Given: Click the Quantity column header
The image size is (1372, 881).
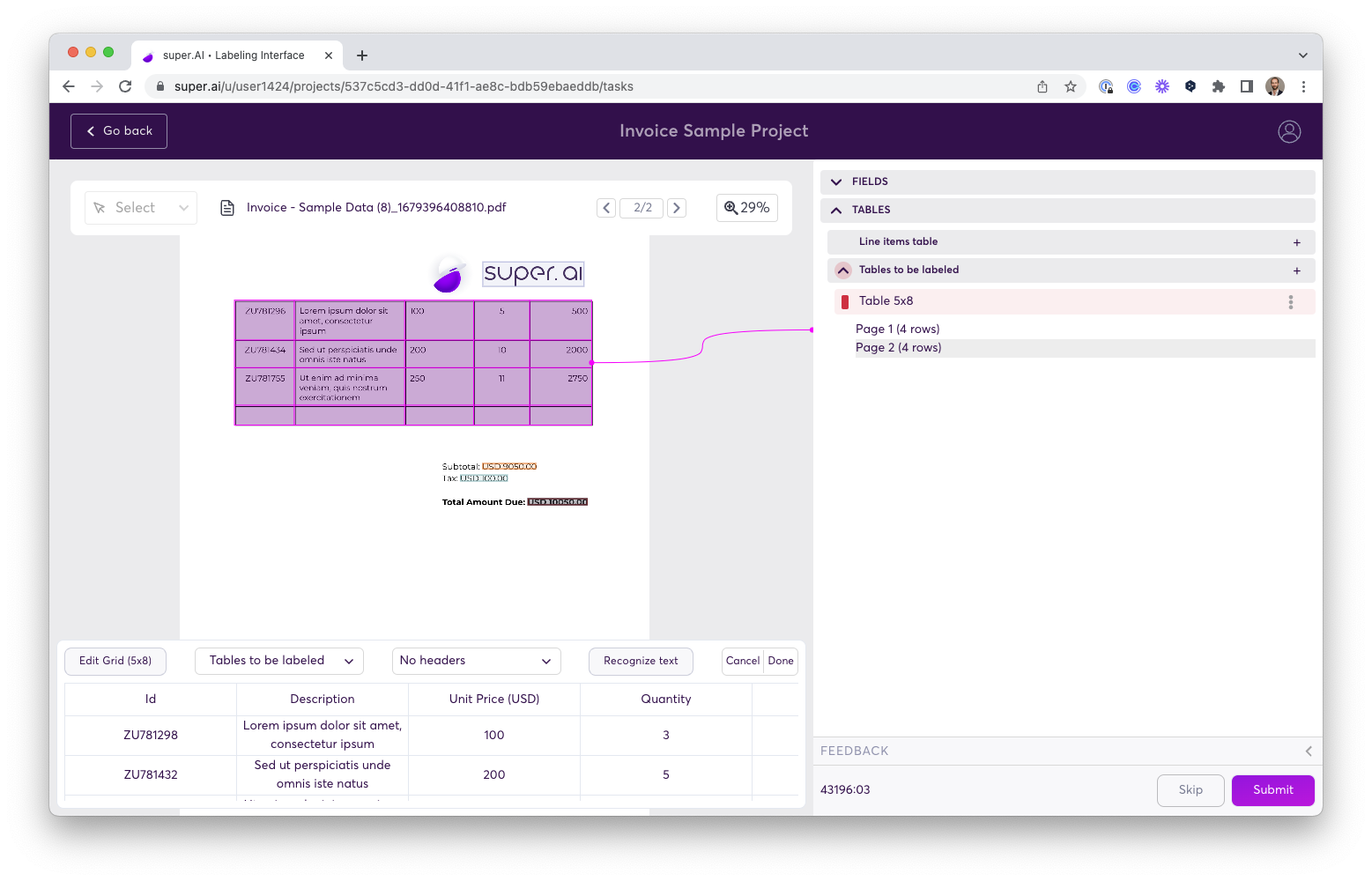Looking at the screenshot, I should coord(666,700).
